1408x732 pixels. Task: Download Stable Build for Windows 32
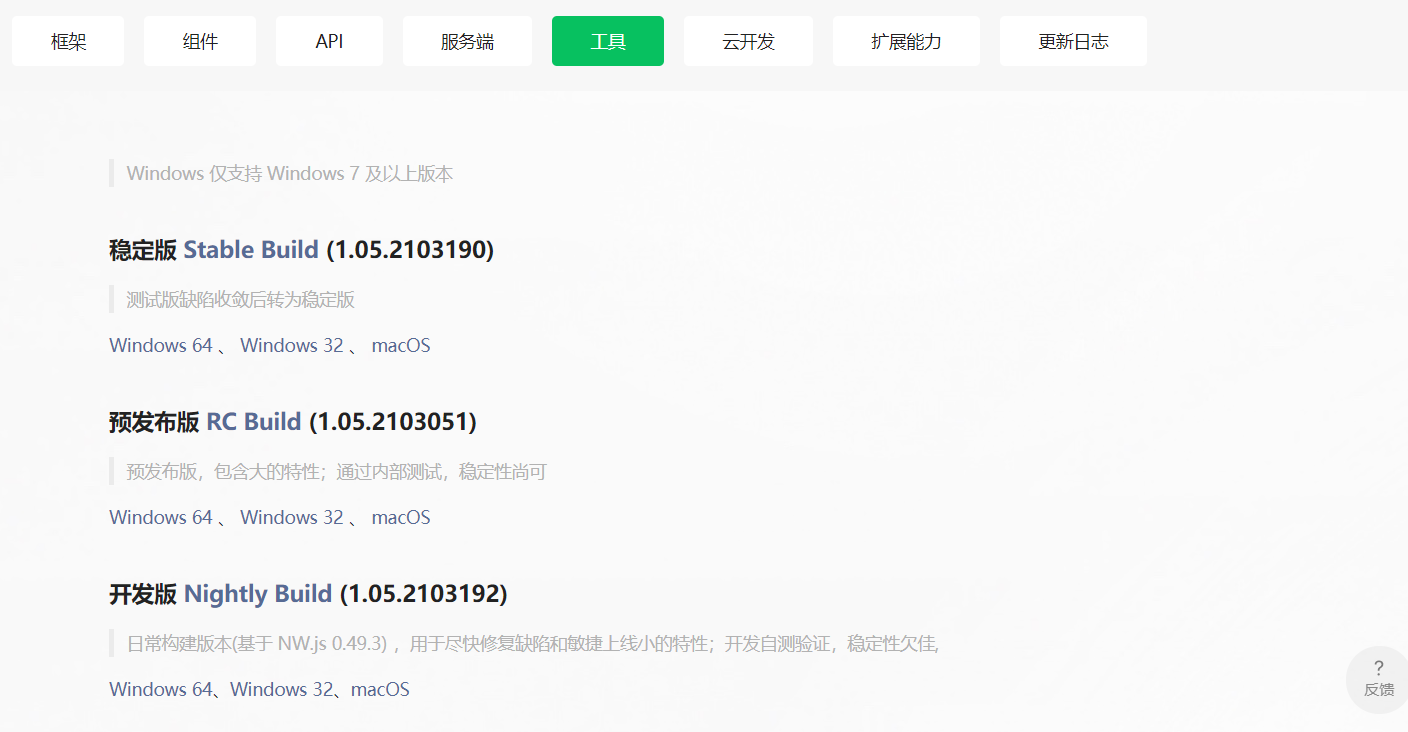(x=292, y=345)
